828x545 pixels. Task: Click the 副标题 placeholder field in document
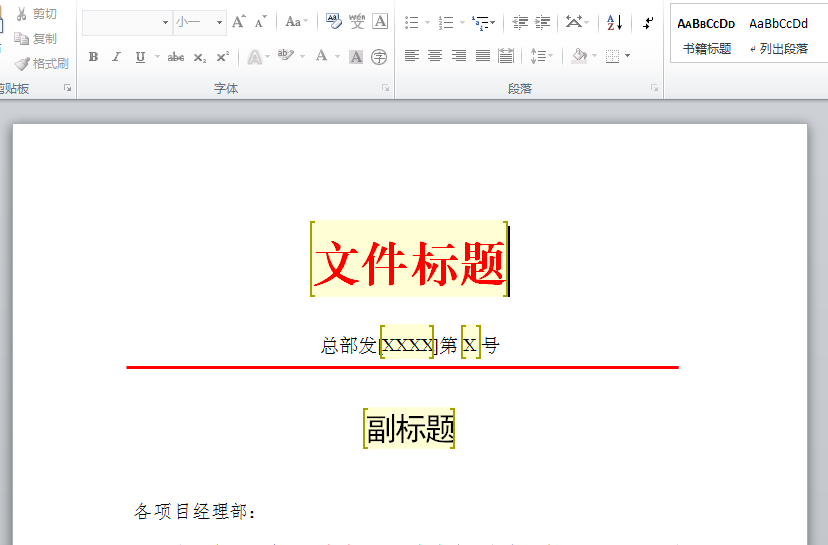point(410,429)
